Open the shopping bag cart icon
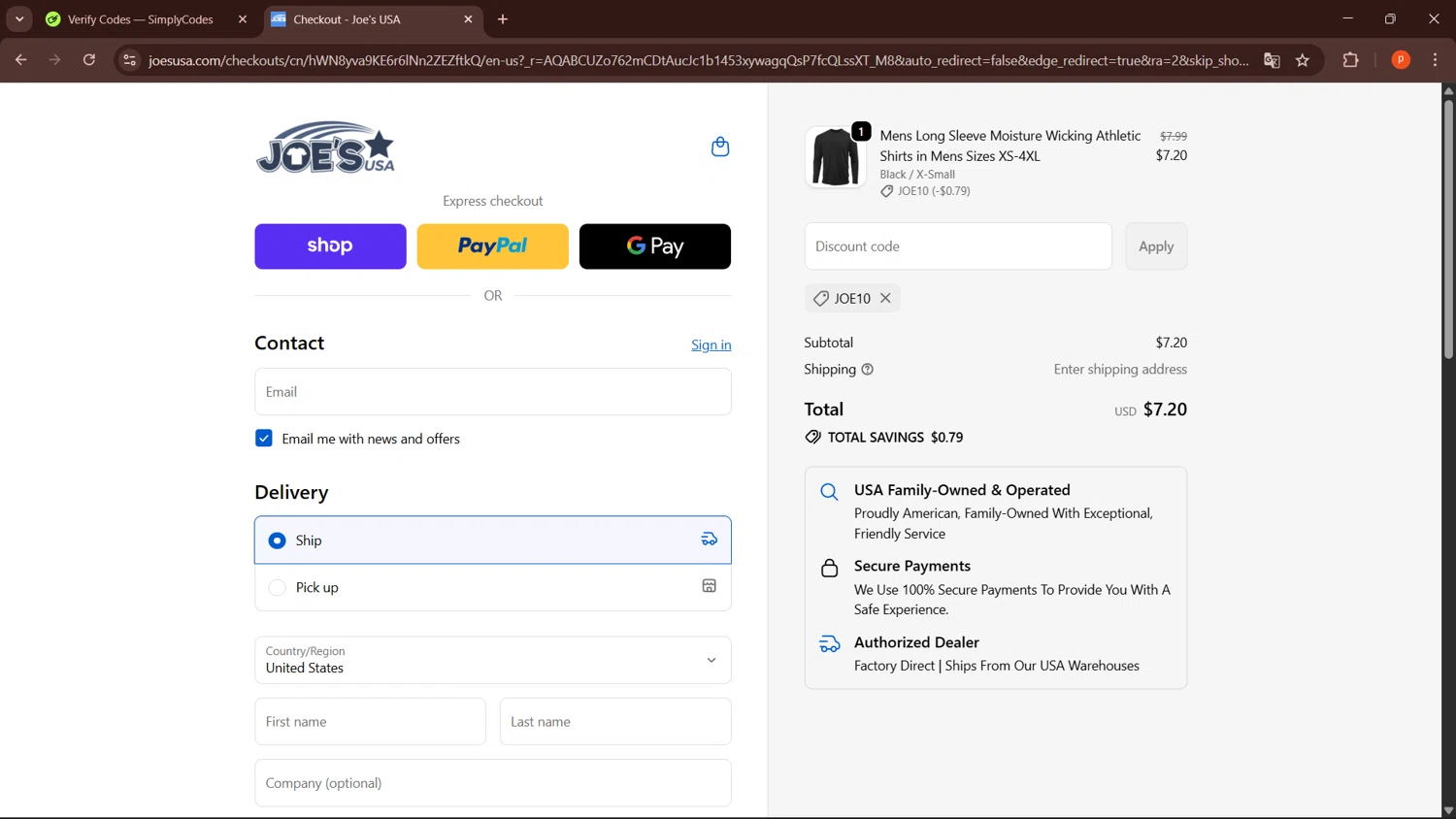 (719, 147)
